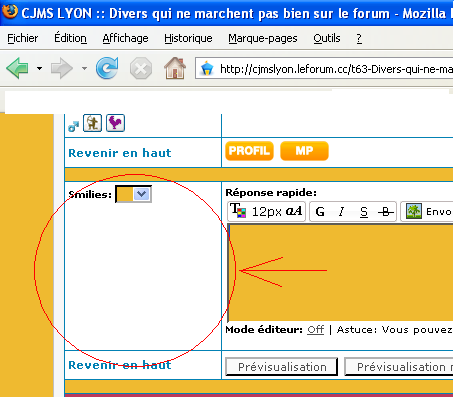This screenshot has height=397, width=454.
Task: Open back button history dropdown arrow
Action: pyautogui.click(x=39, y=69)
